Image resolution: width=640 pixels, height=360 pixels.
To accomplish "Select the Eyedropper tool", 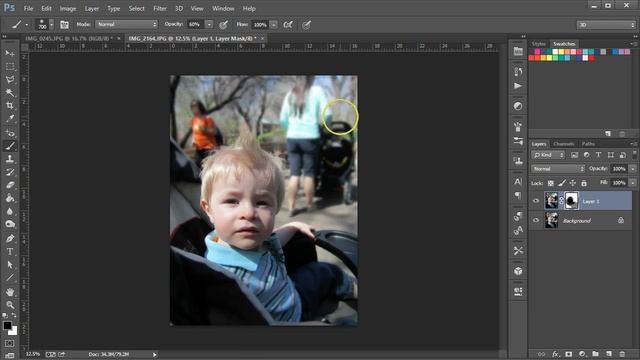I will (x=10, y=119).
